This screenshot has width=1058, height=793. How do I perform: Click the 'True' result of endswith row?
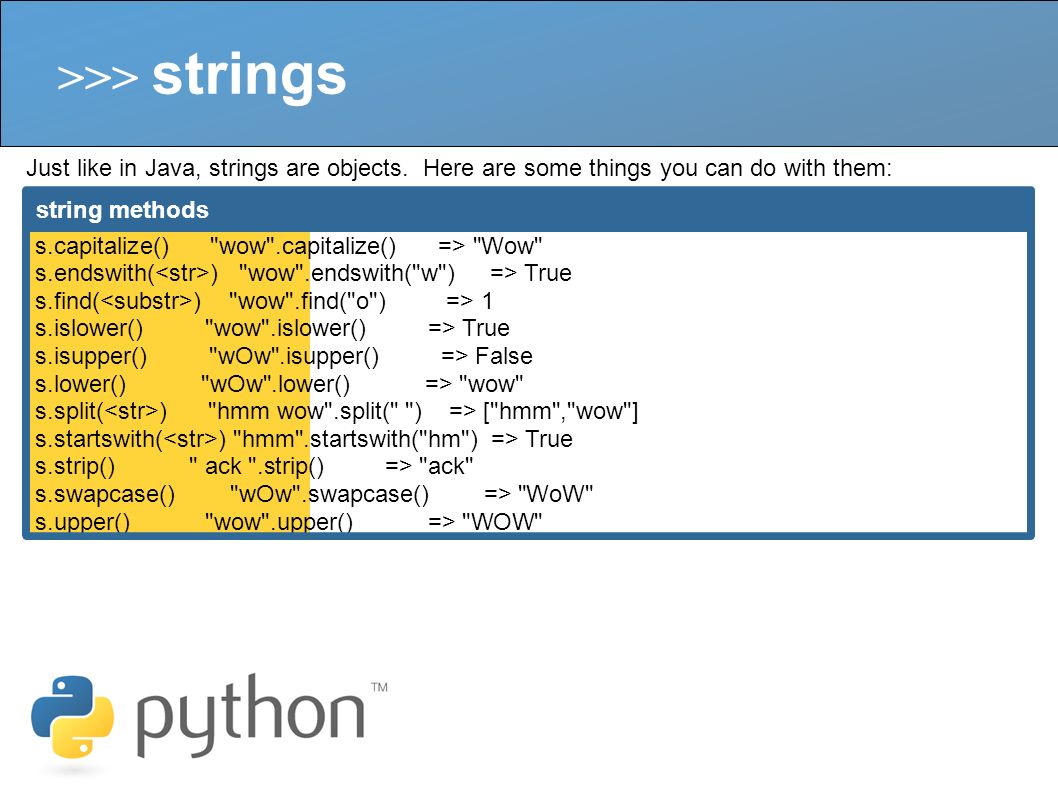(x=548, y=273)
